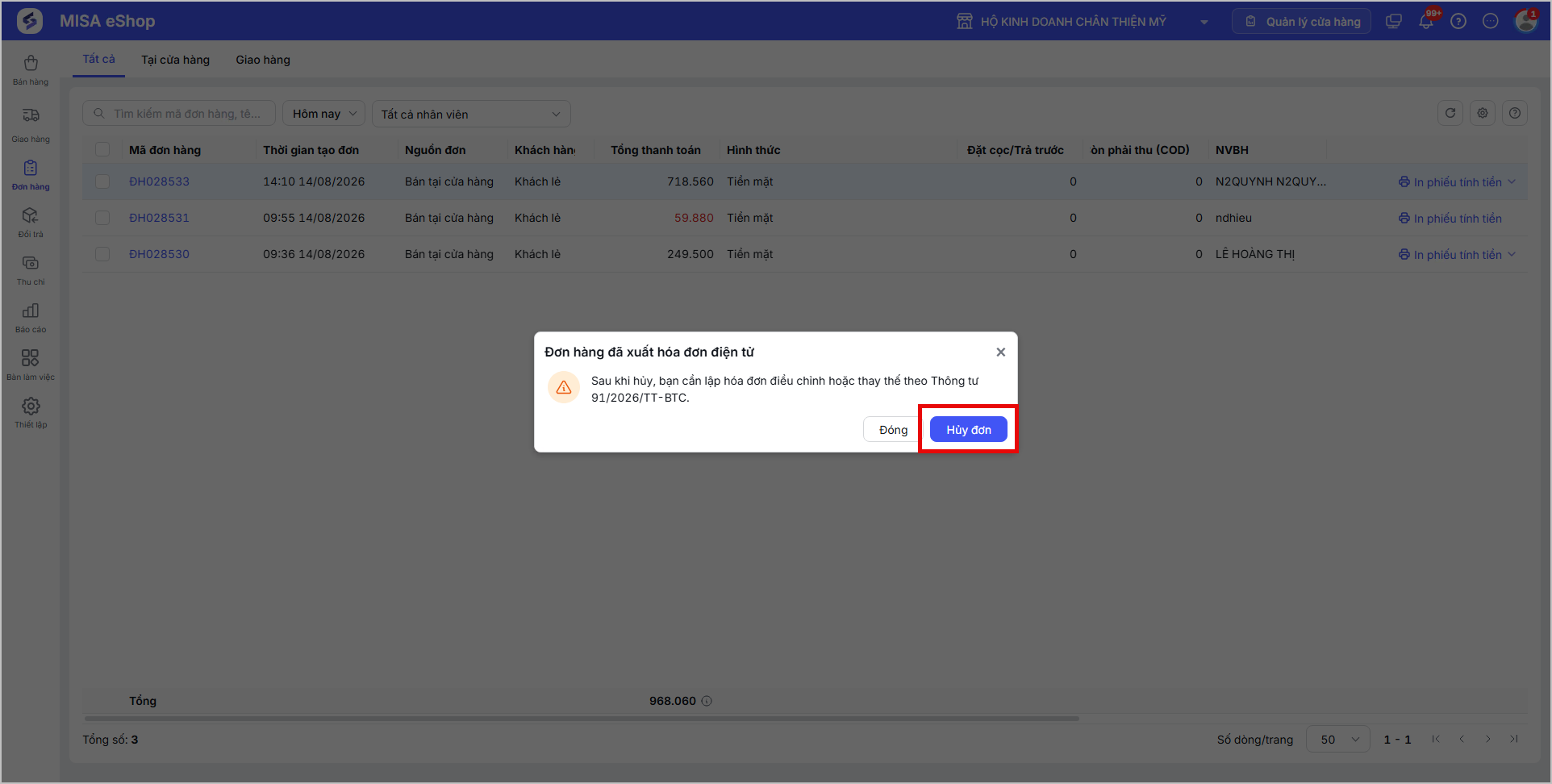Click the seller name ndhieu

pos(1233,218)
